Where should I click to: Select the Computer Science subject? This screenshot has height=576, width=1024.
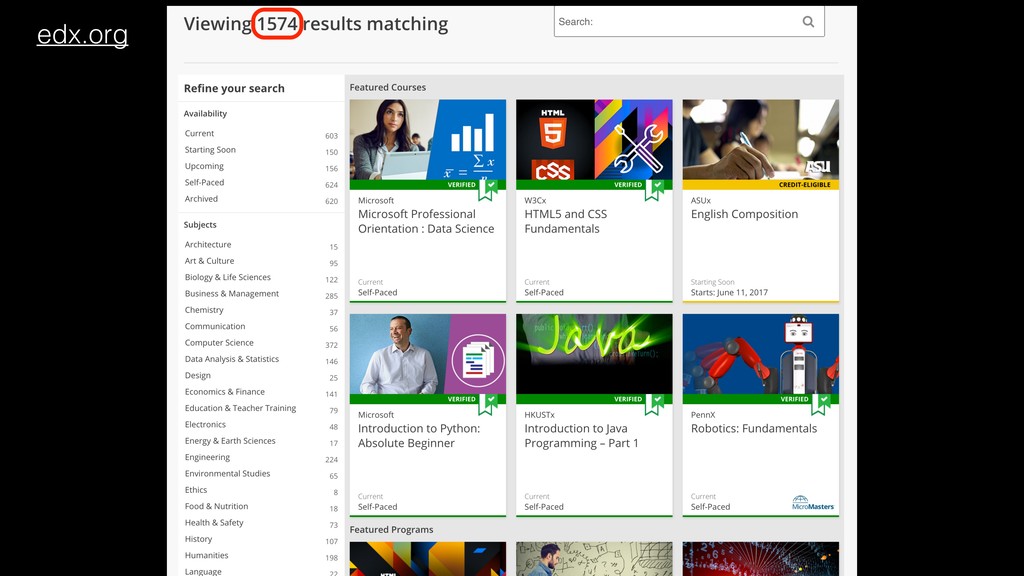coord(219,342)
